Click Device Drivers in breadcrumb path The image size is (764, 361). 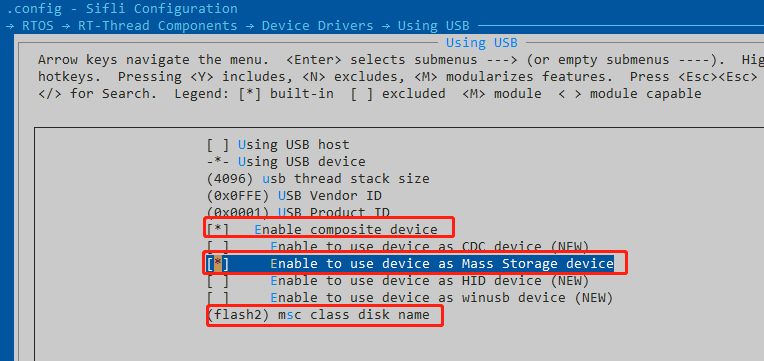point(317,25)
